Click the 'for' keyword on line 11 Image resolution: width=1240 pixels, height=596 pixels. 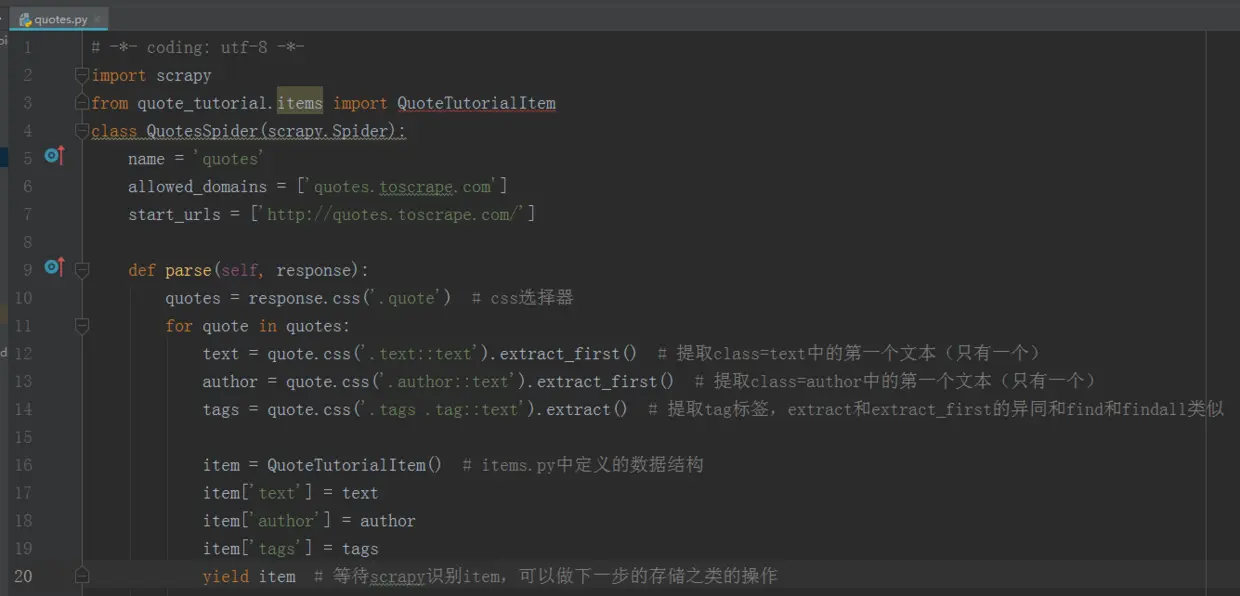[x=179, y=326]
